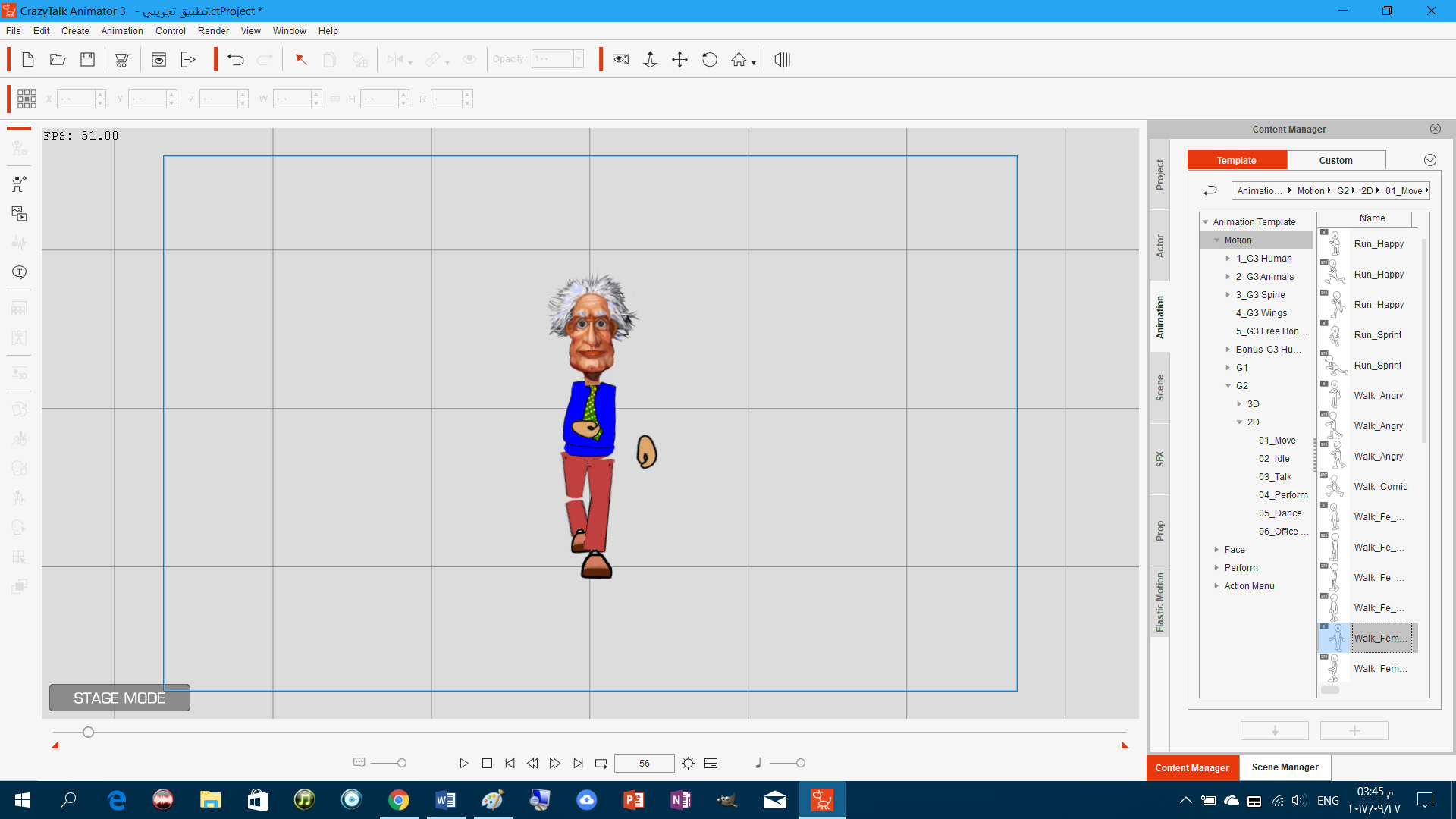Open the Actor side tab
This screenshot has height=819, width=1456.
(x=1159, y=246)
